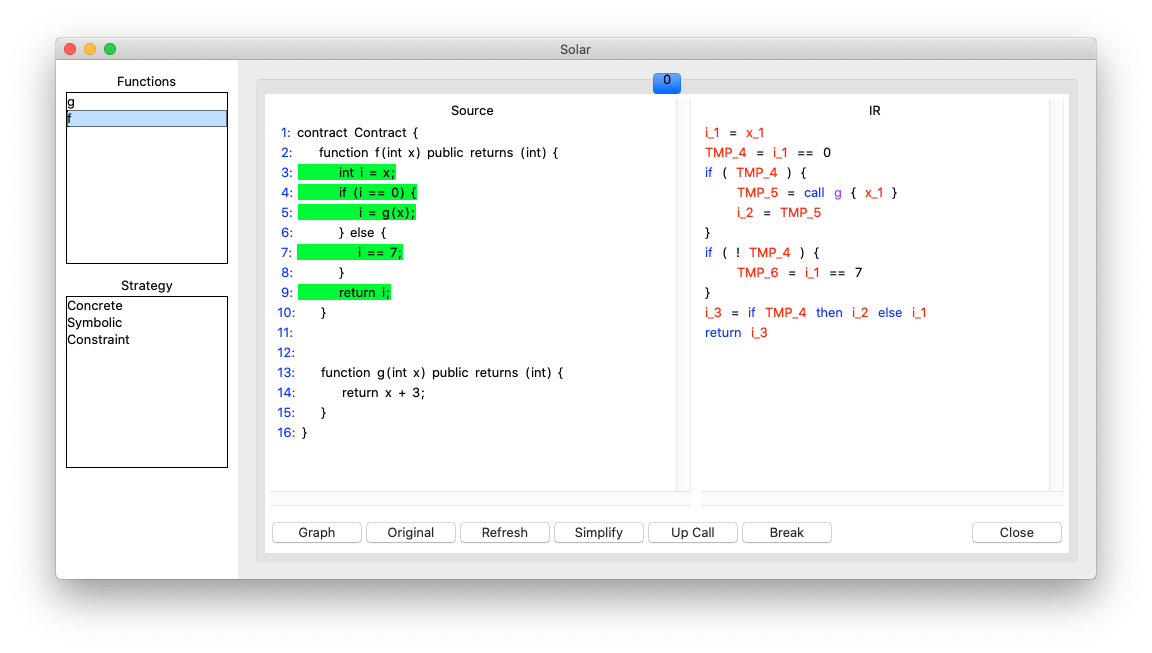Click source line 'return x + 3;'
The image size is (1152, 653).
pos(383,393)
